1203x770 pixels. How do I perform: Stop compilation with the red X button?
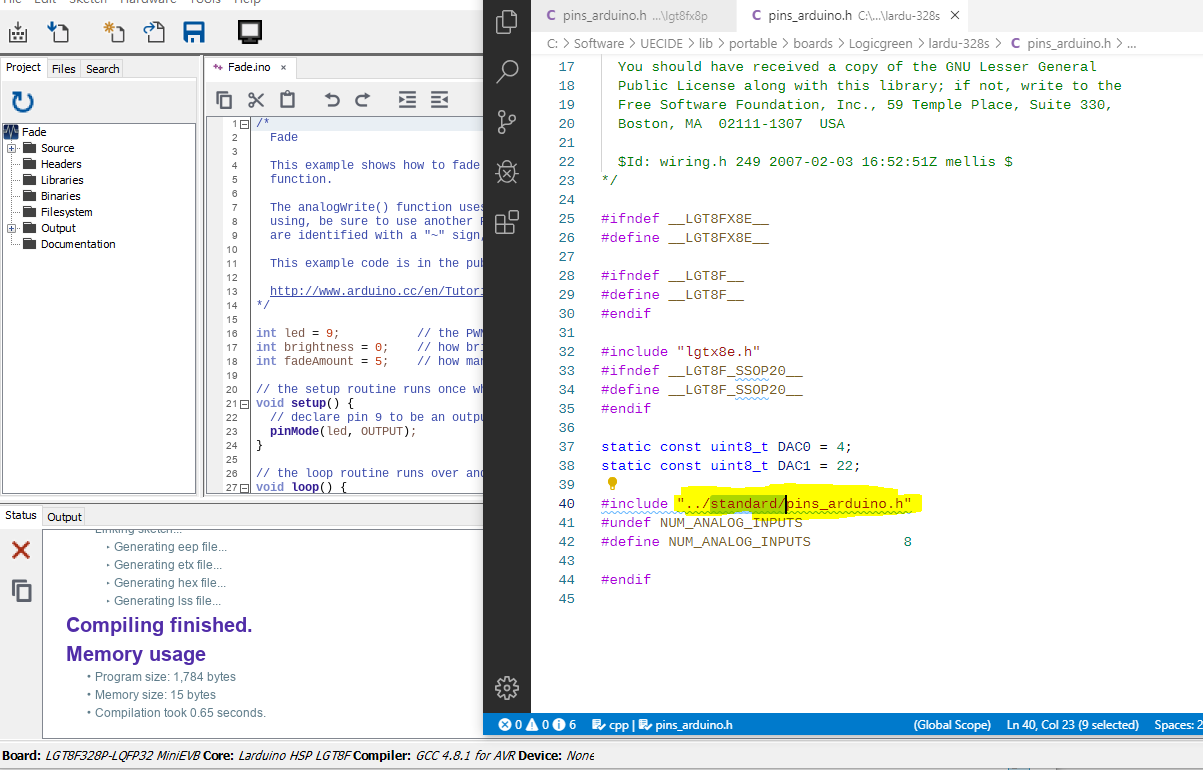pos(20,550)
